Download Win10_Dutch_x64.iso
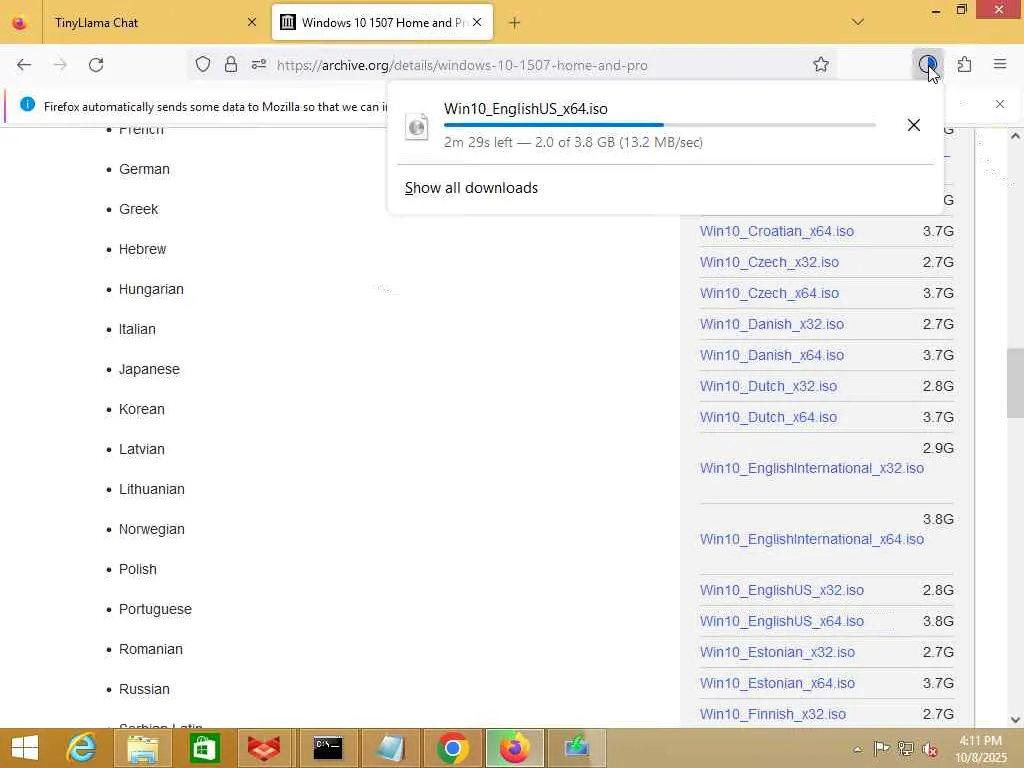Viewport: 1024px width, 768px height. (769, 417)
